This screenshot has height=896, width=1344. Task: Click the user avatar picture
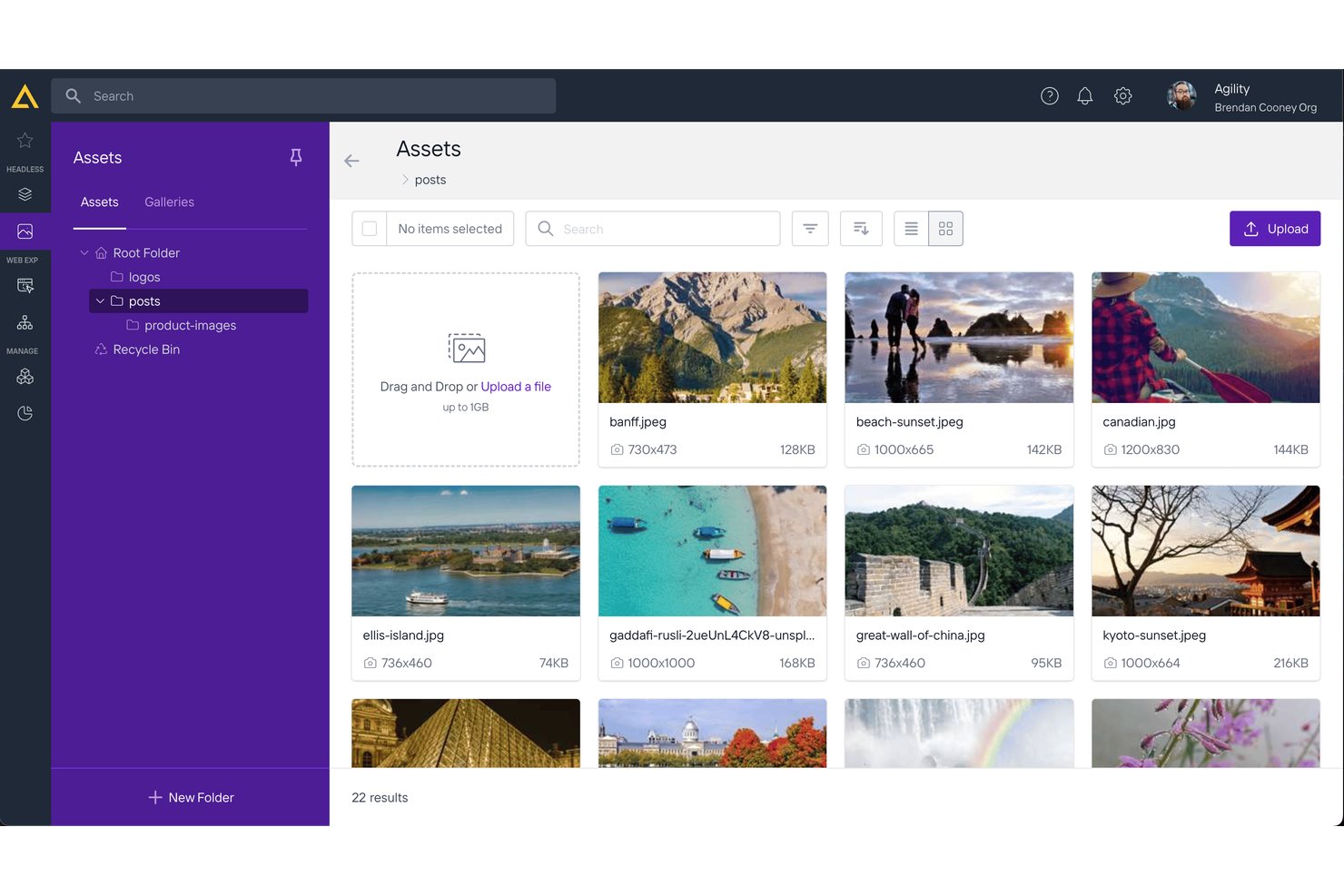click(x=1182, y=96)
